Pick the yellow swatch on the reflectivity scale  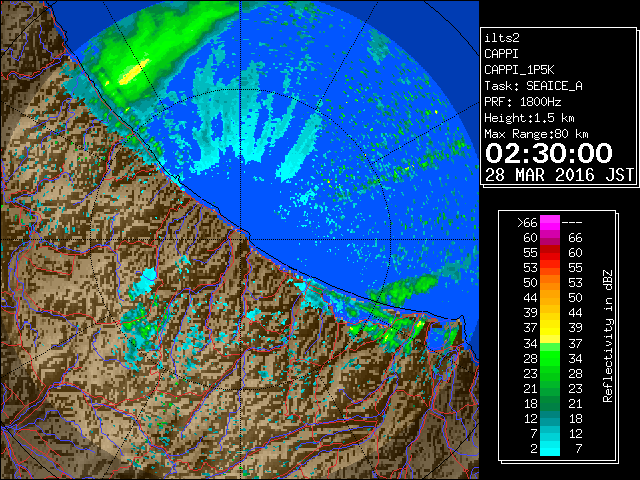[x=550, y=328]
